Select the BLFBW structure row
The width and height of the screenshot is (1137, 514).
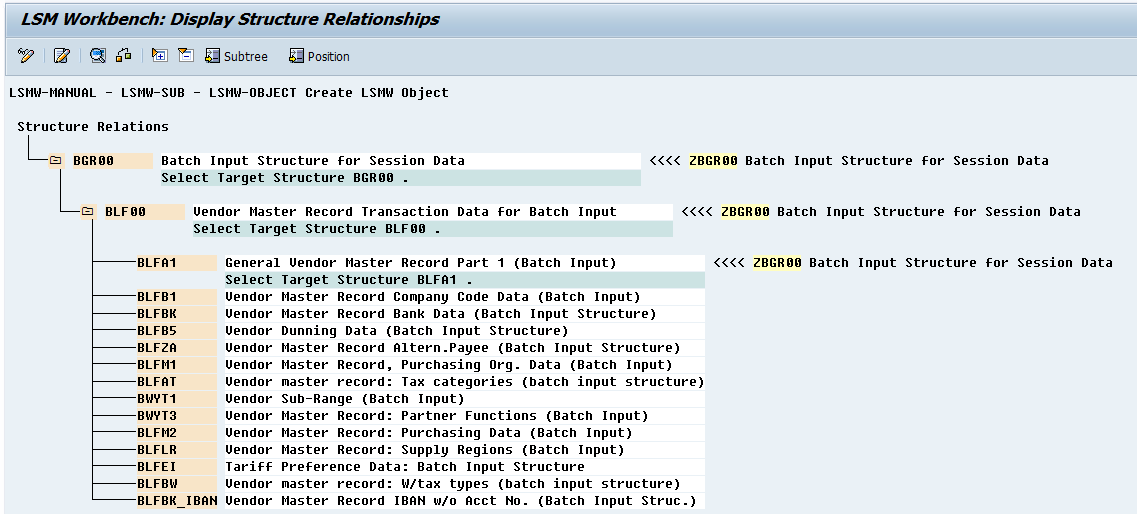(x=421, y=484)
